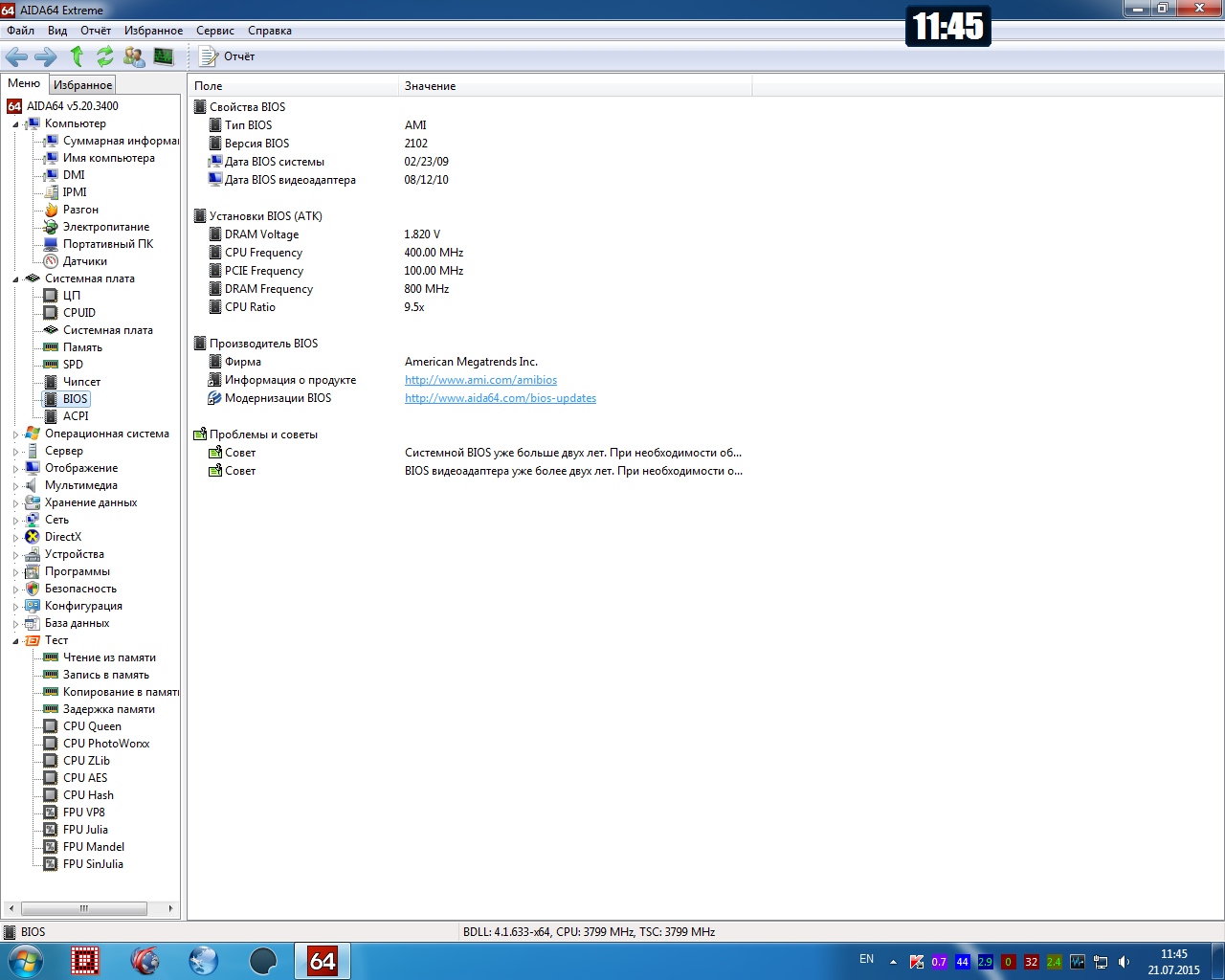
Task: Click the Поле column header
Action: [293, 86]
